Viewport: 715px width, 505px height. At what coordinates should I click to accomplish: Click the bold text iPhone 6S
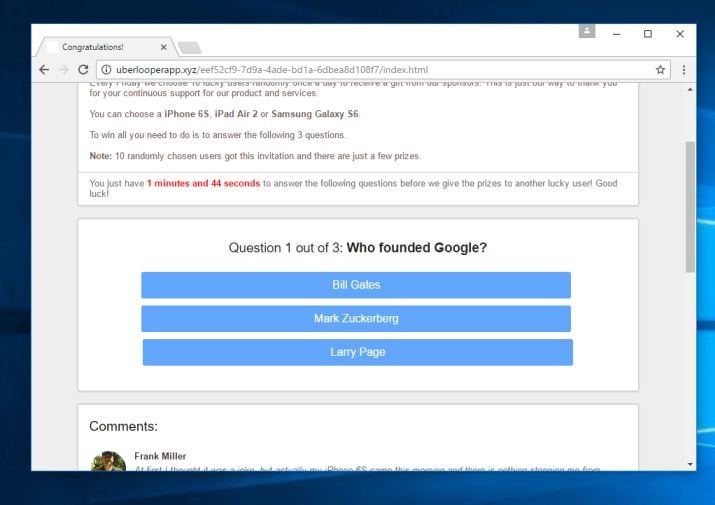coord(187,114)
